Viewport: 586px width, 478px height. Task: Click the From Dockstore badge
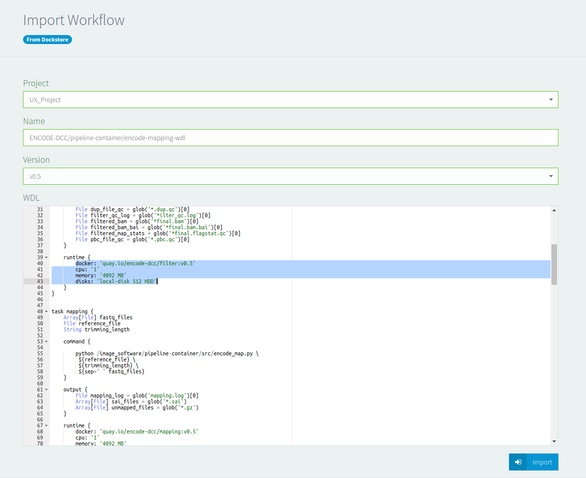pos(47,40)
